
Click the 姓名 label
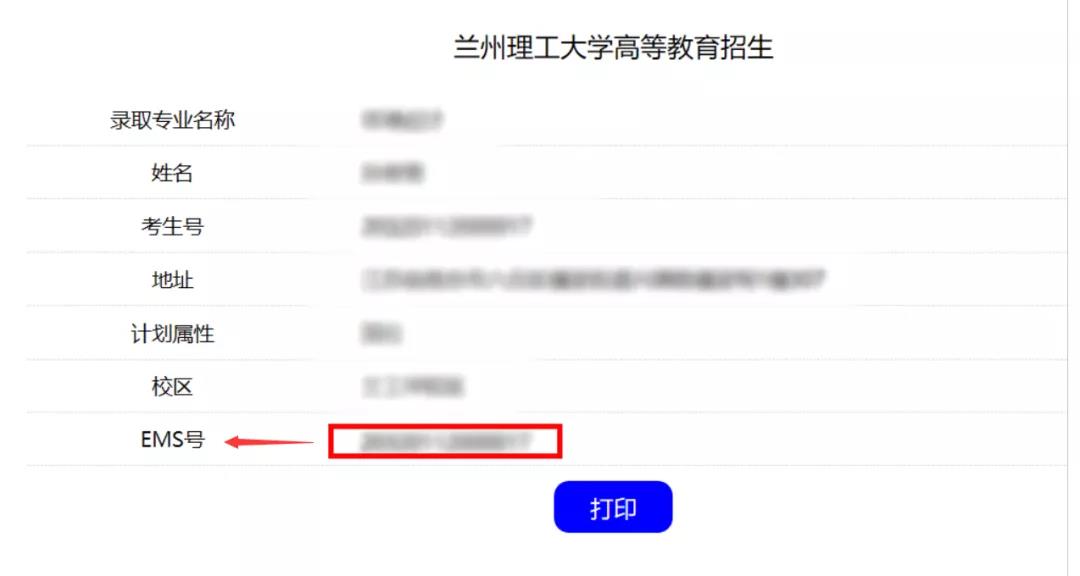coord(172,173)
